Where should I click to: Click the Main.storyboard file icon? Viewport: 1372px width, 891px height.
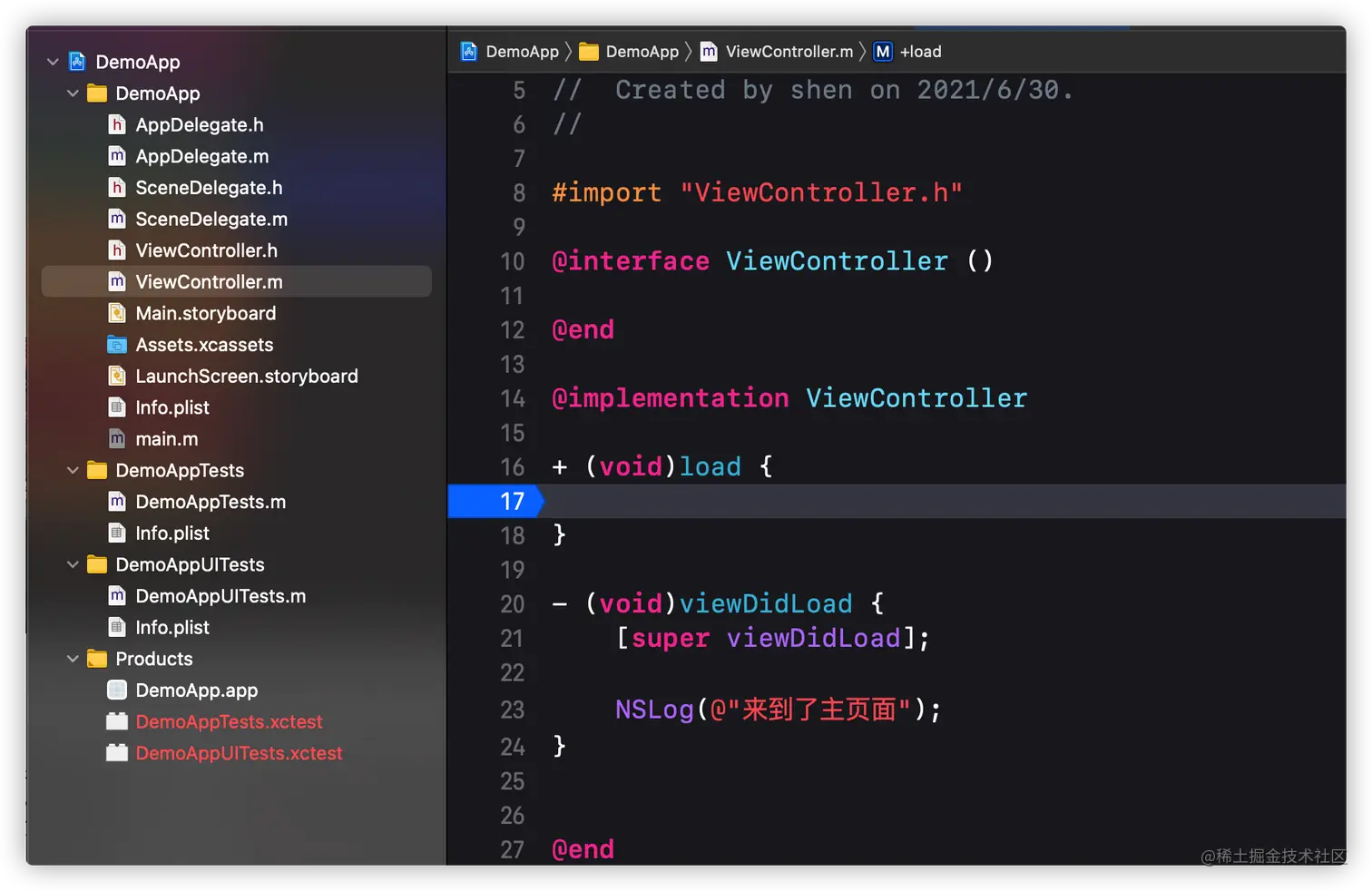(117, 313)
